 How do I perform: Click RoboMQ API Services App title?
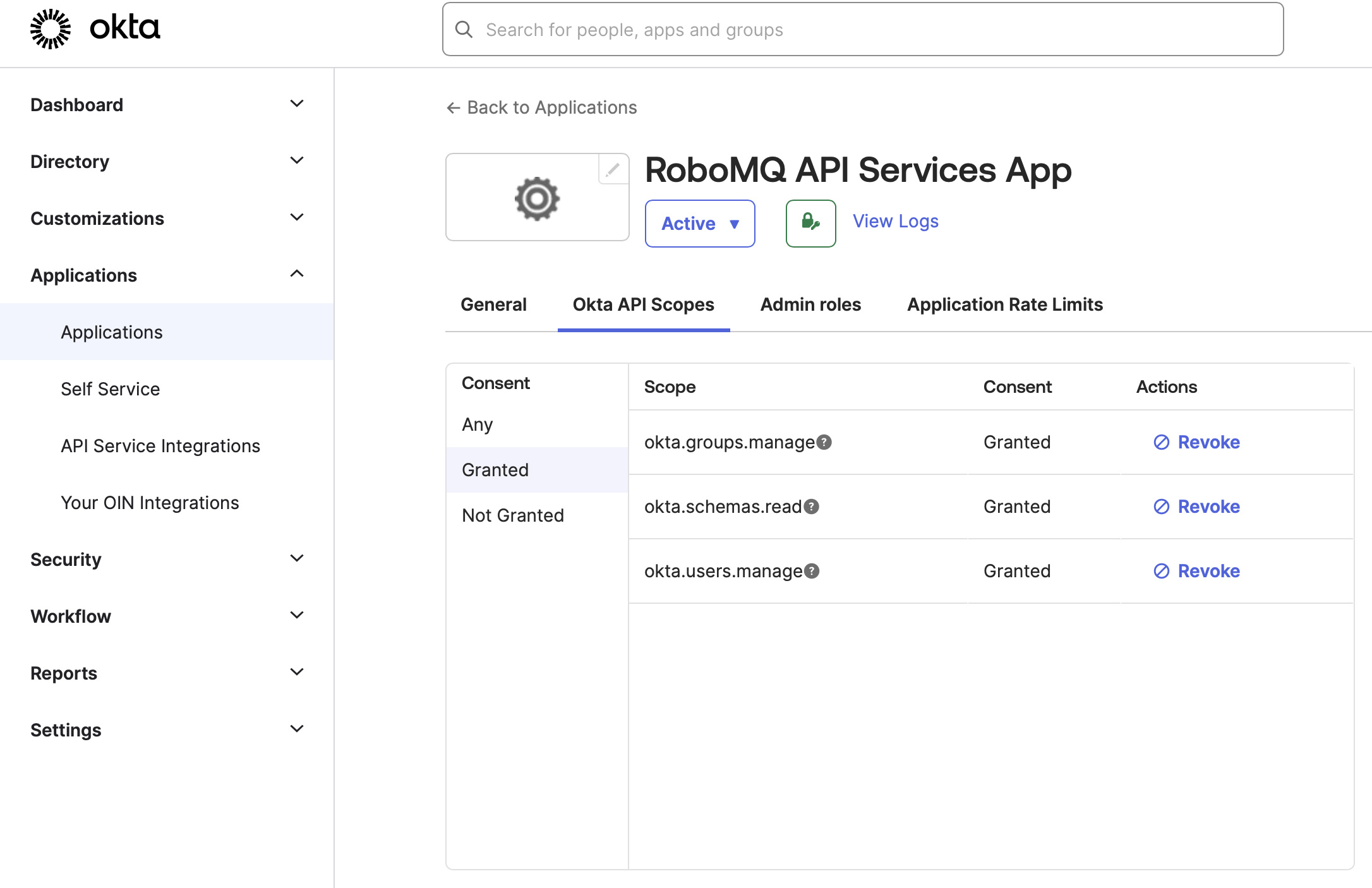(x=858, y=170)
